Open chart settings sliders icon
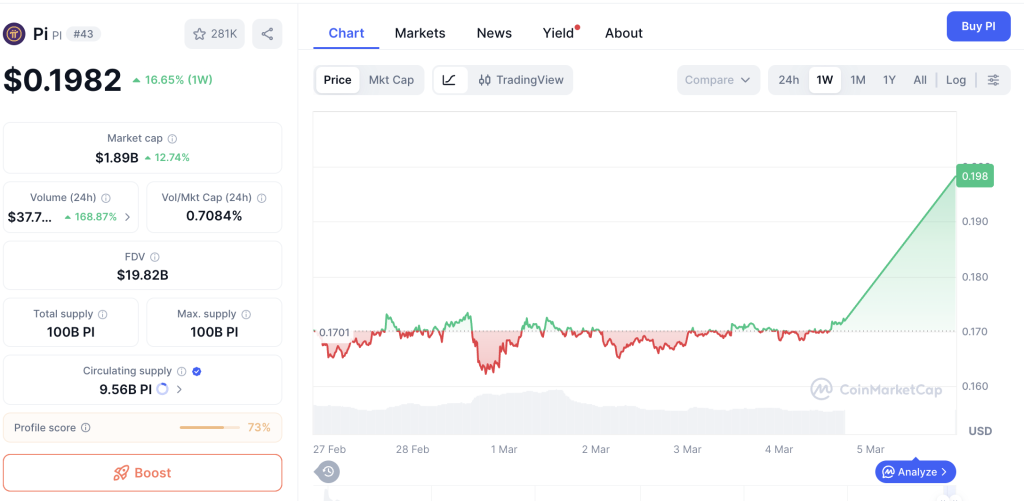This screenshot has width=1024, height=501. (993, 80)
